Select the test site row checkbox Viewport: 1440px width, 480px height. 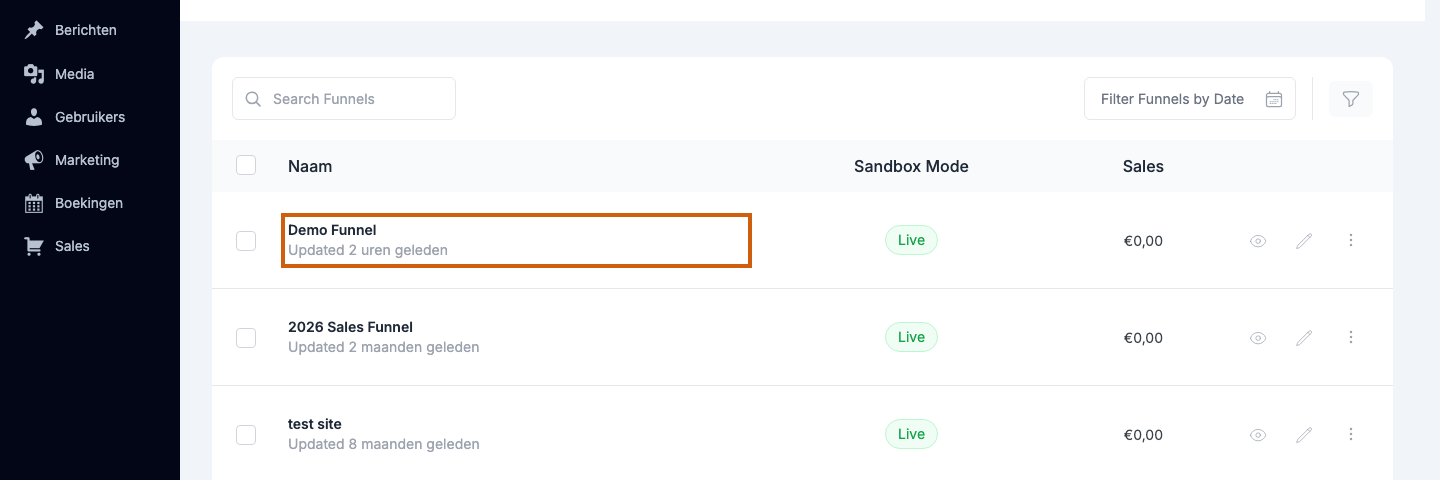(x=246, y=435)
